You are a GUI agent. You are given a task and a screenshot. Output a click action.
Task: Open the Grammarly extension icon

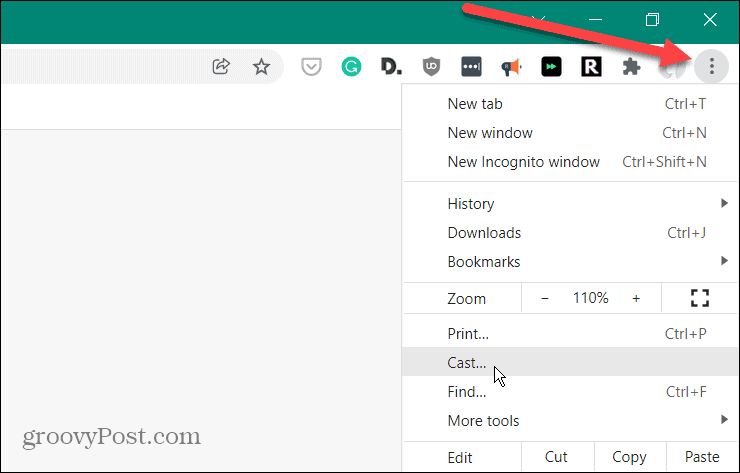point(351,67)
